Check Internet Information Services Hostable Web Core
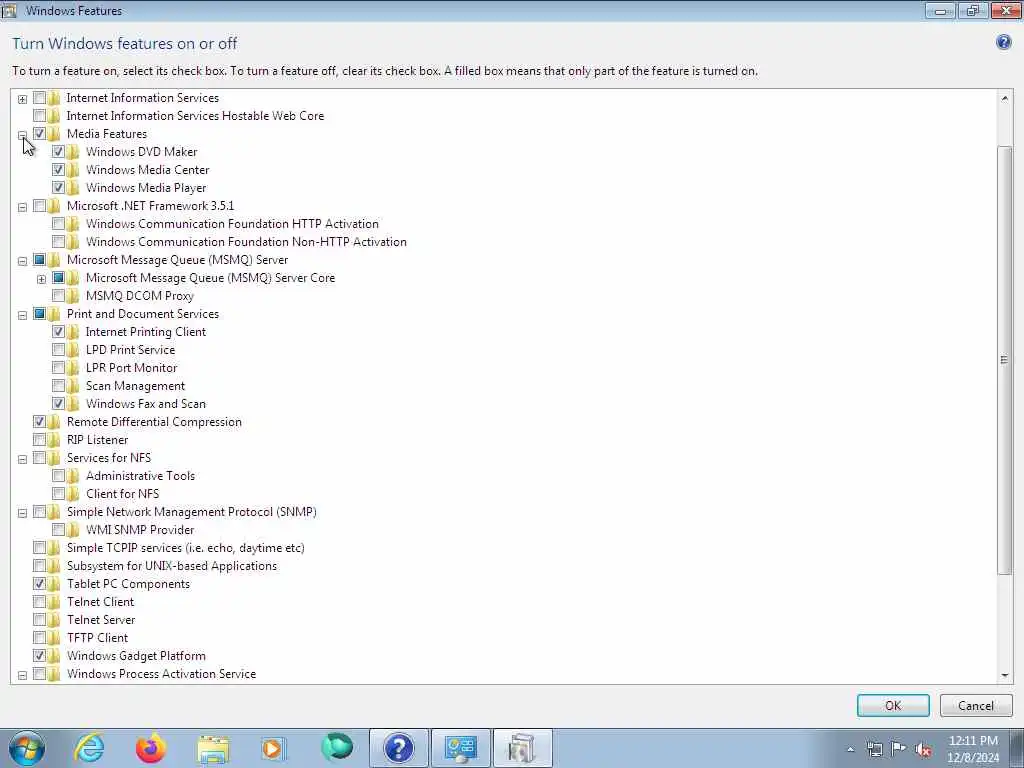1024x768 pixels. coord(39,116)
